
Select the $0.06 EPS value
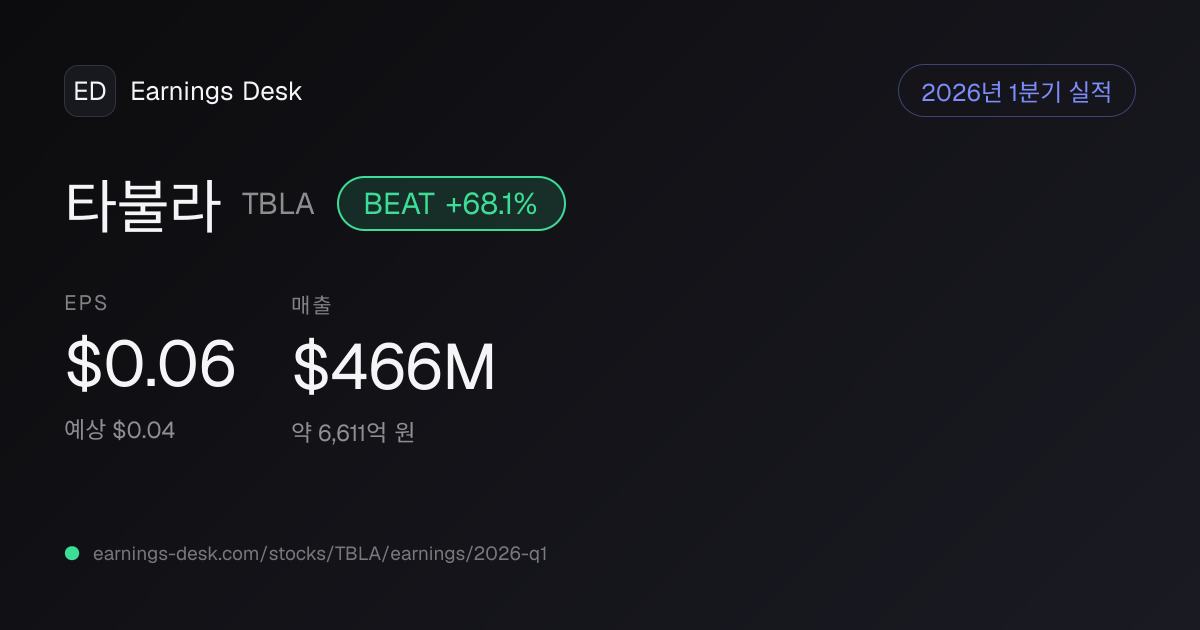click(150, 364)
